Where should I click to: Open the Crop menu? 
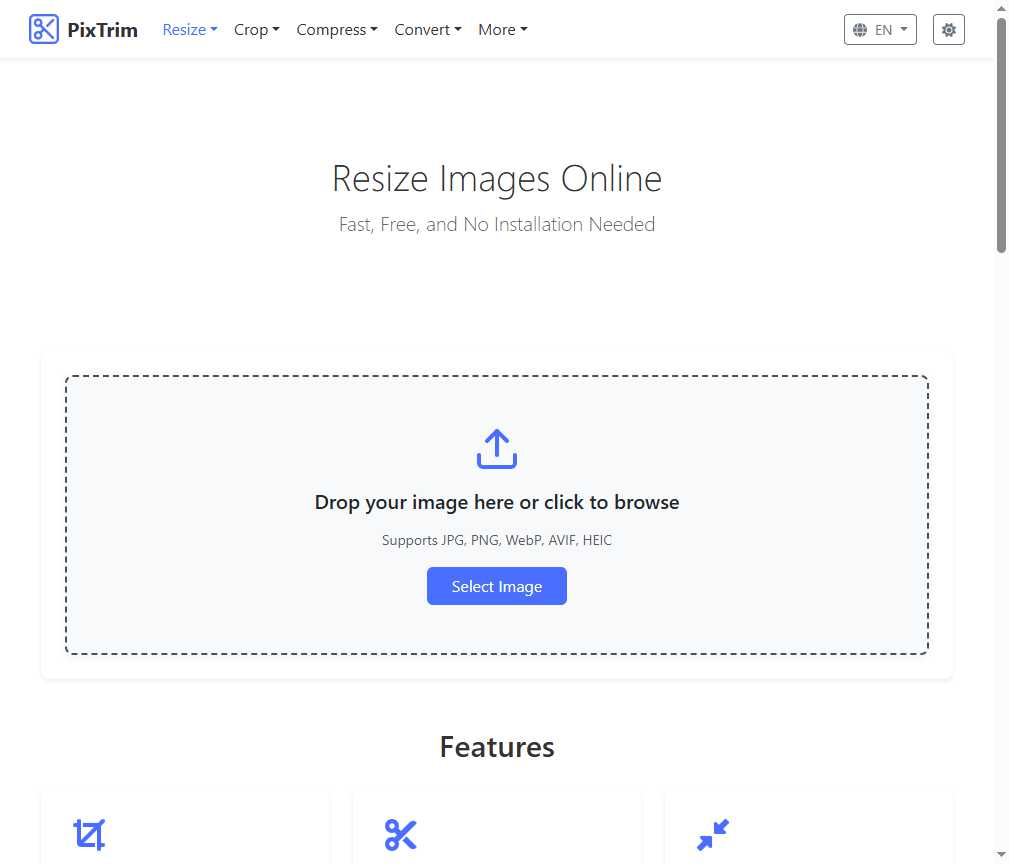point(256,30)
